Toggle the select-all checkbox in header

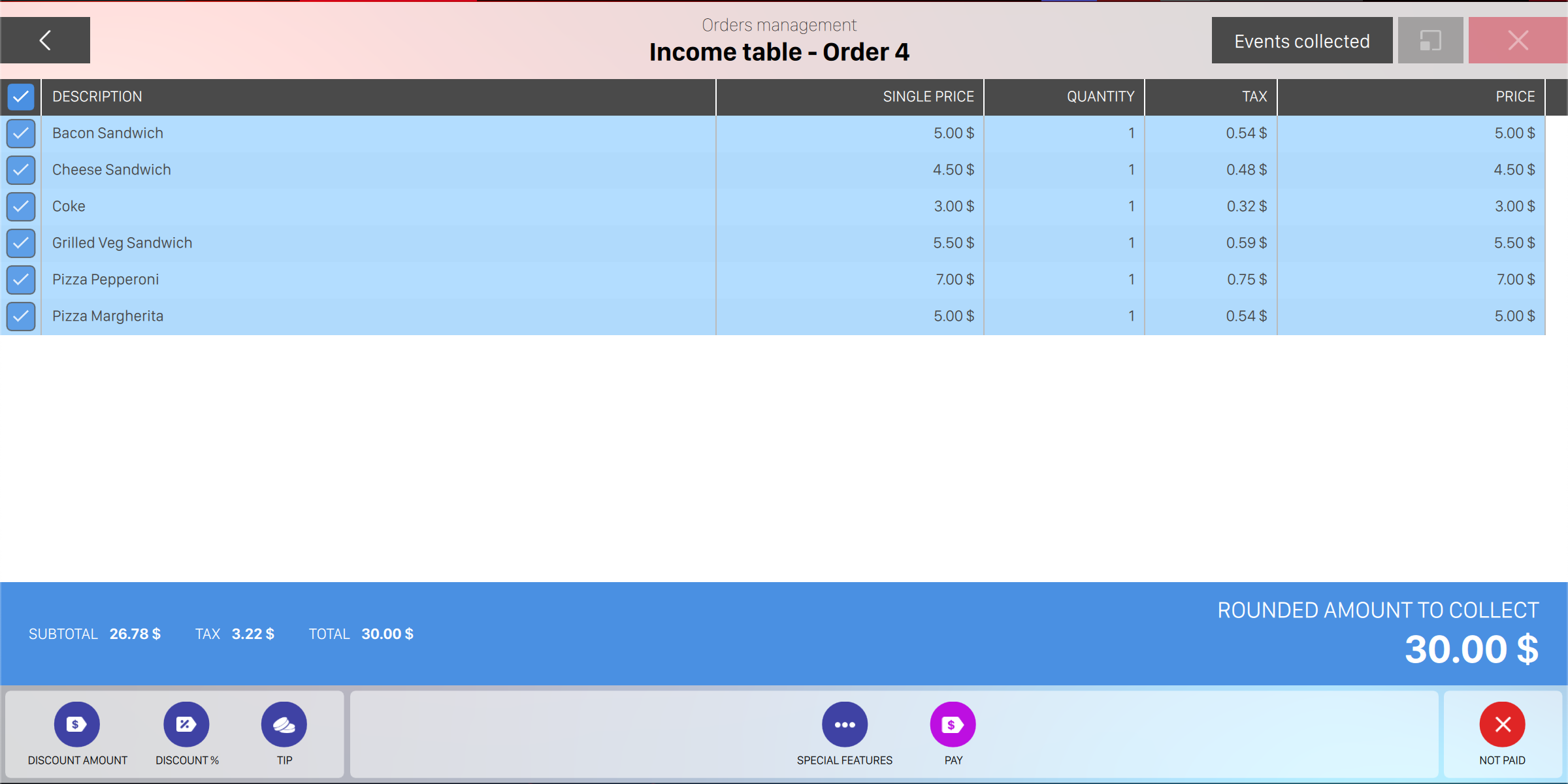21,97
